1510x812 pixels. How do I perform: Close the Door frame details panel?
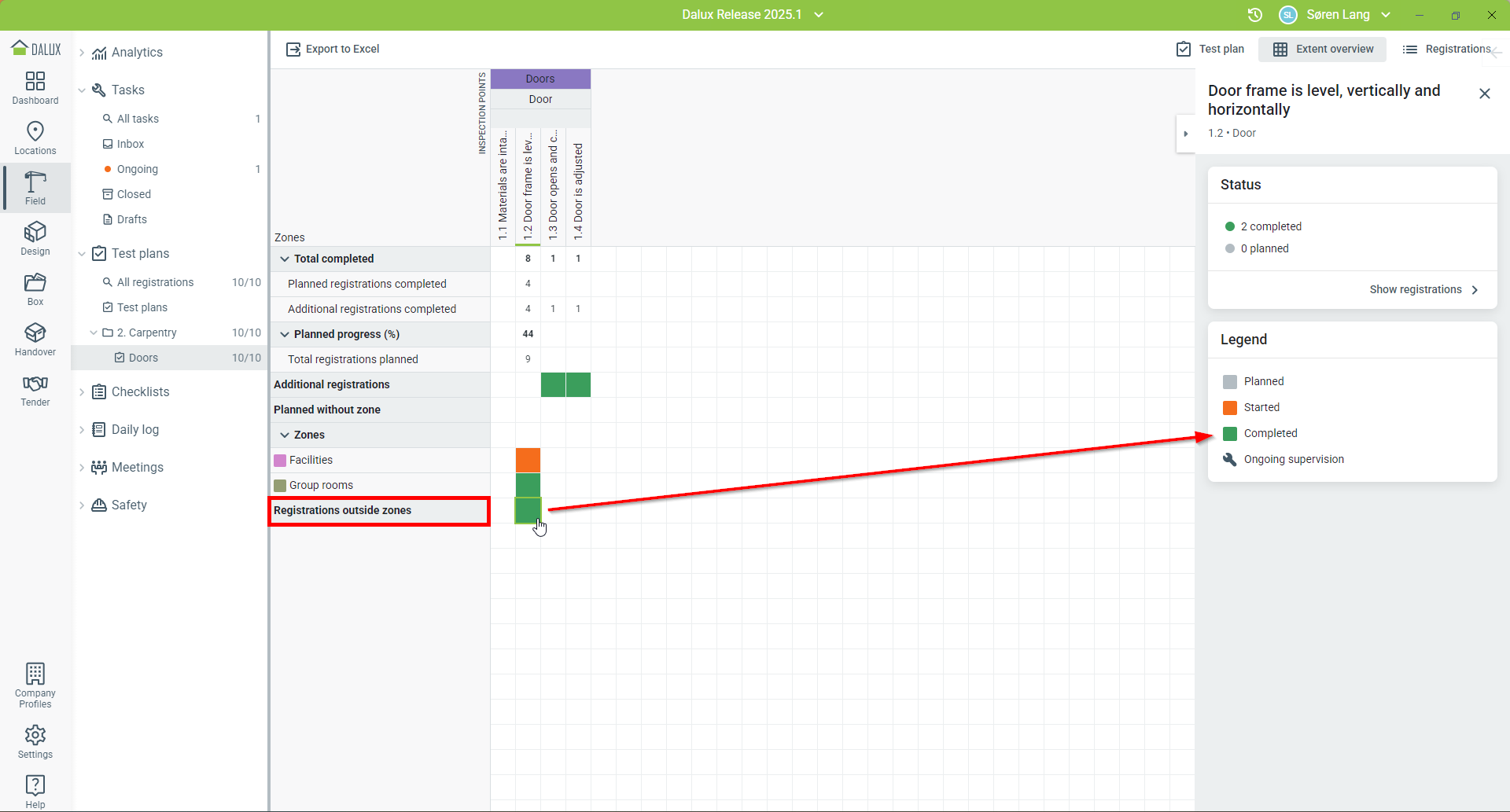(1484, 94)
